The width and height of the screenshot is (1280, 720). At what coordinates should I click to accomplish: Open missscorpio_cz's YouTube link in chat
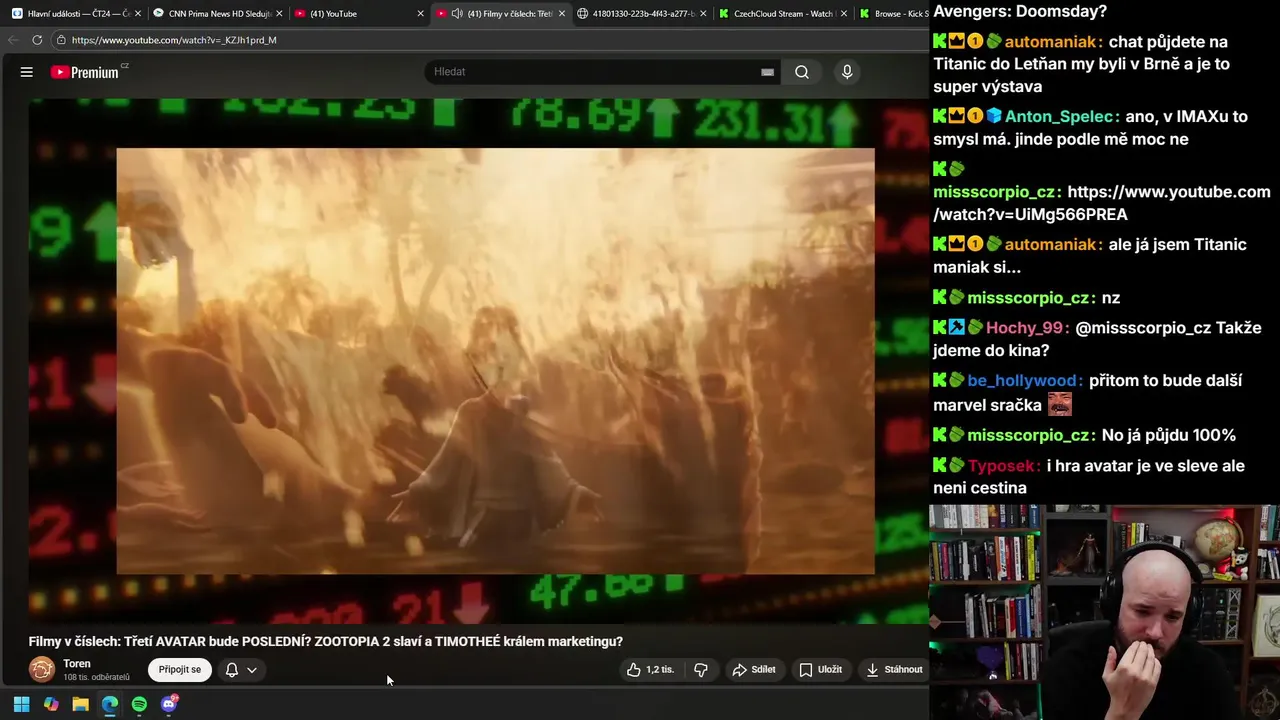[x=1102, y=203]
